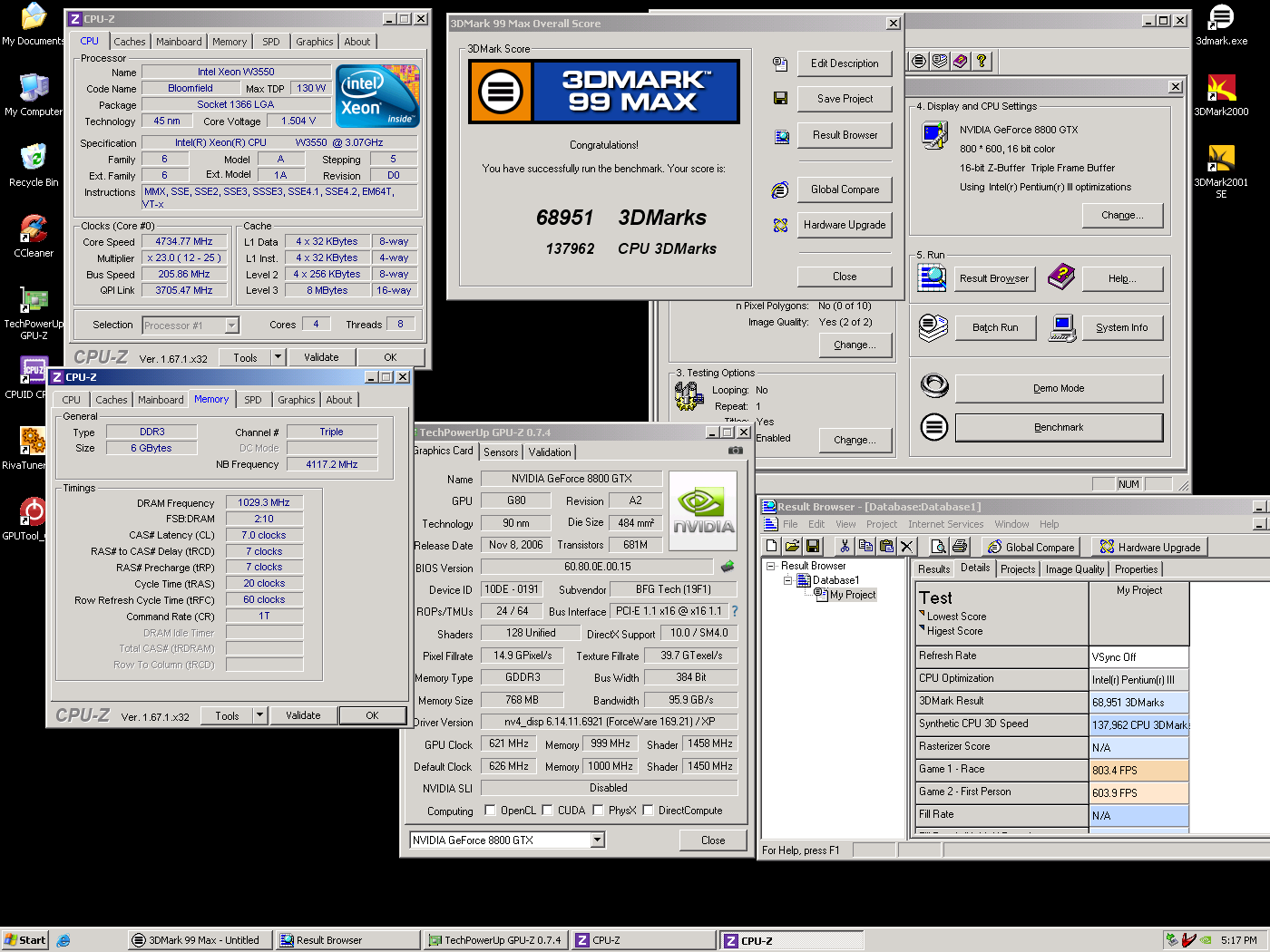The height and width of the screenshot is (952, 1270).
Task: Open Recycle Bin on the desktop
Action: tap(34, 165)
